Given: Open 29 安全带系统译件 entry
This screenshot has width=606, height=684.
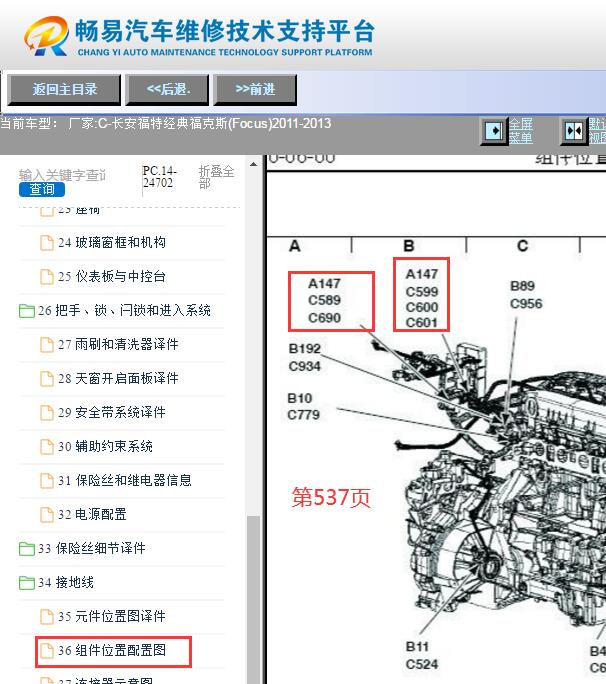Looking at the screenshot, I should (112, 413).
